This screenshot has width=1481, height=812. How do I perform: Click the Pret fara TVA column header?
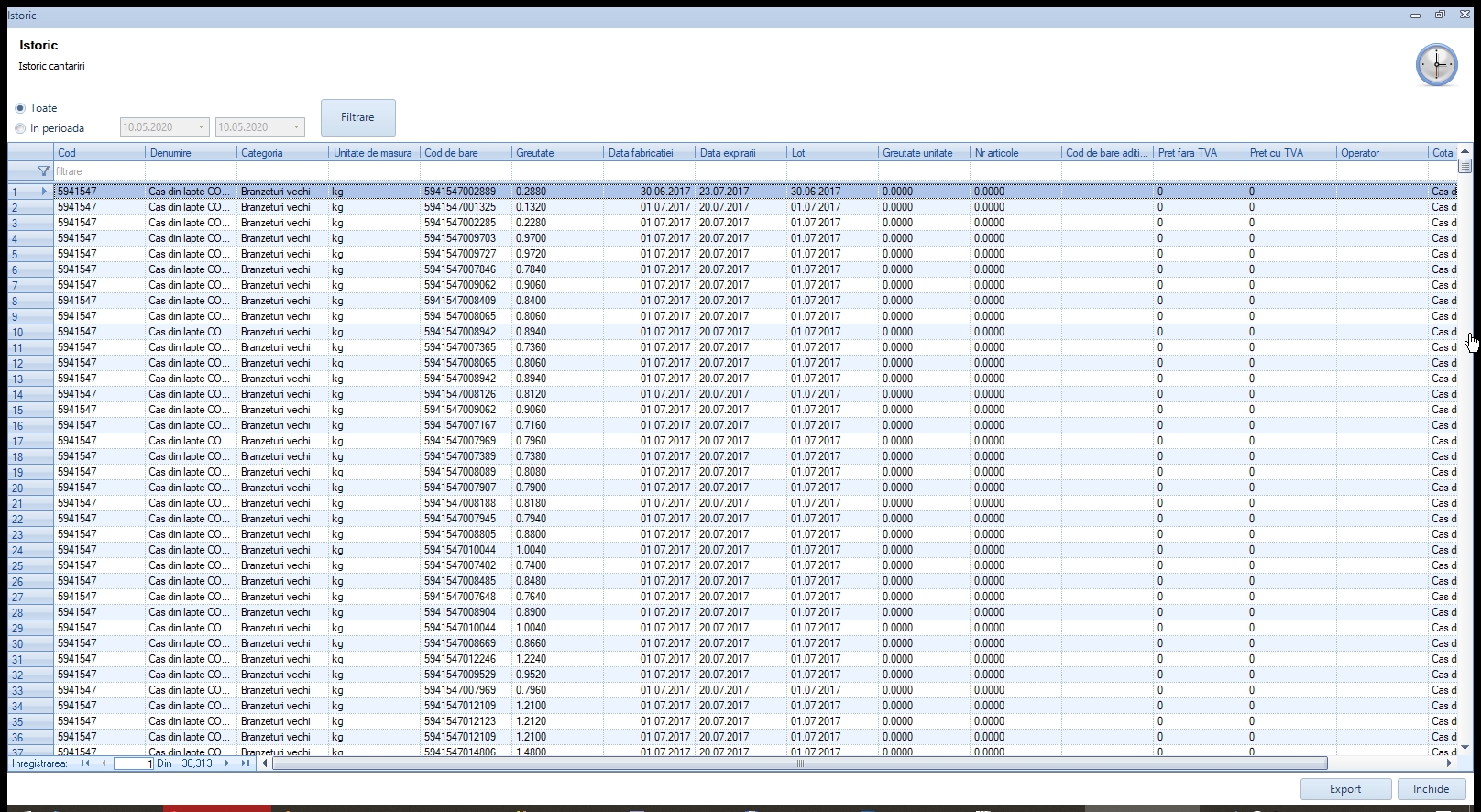(x=1199, y=153)
